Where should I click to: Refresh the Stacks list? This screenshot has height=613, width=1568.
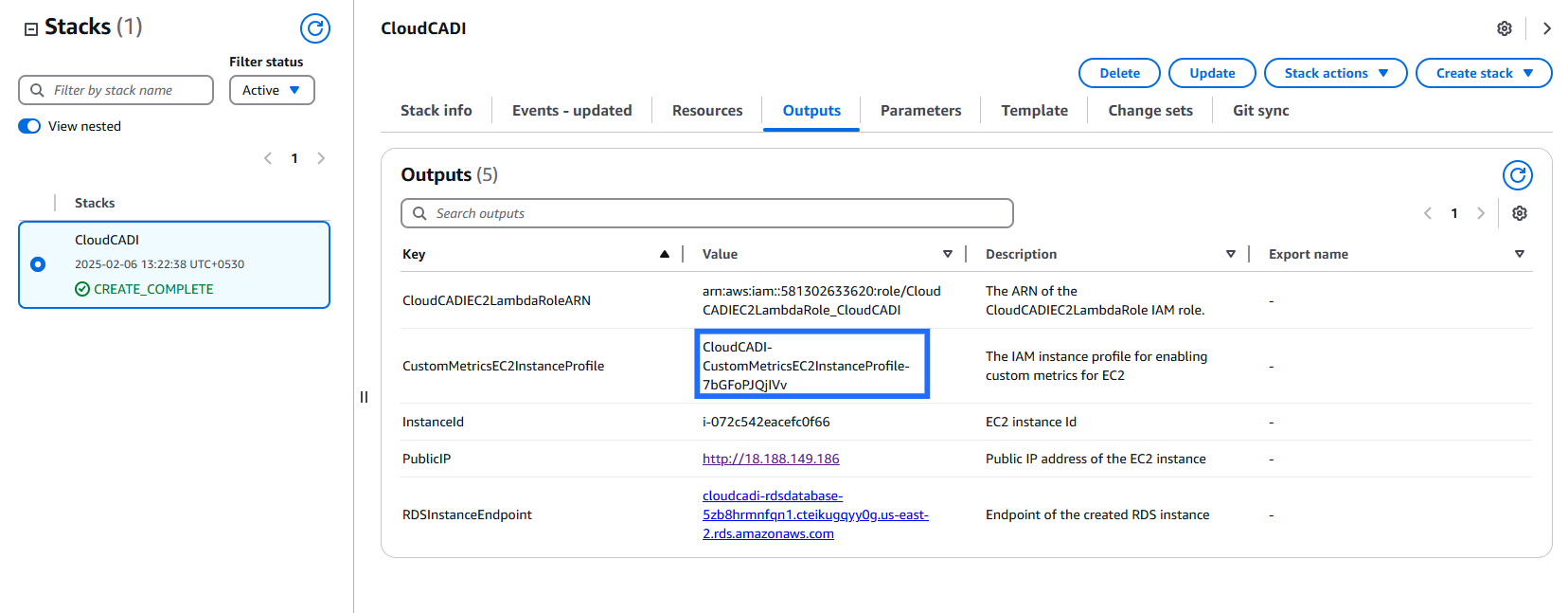pyautogui.click(x=315, y=28)
